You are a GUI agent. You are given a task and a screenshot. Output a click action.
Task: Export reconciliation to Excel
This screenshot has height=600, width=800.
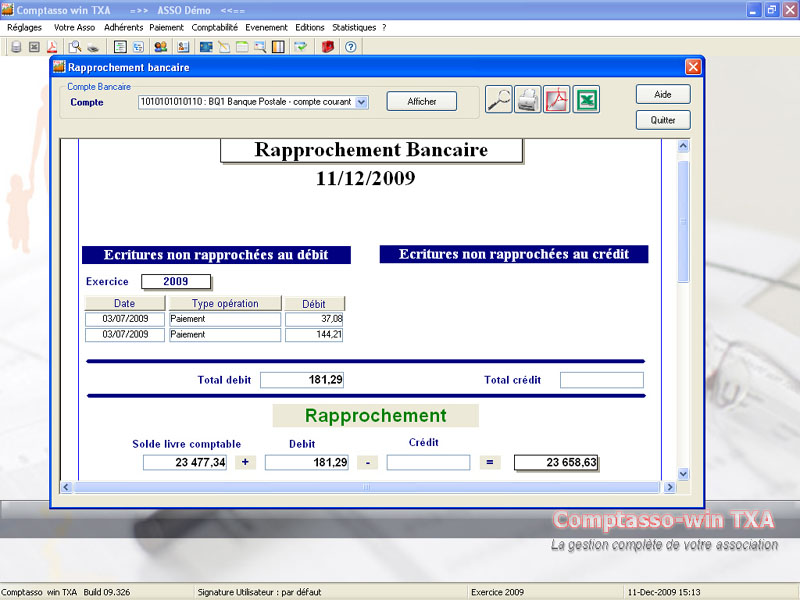point(587,100)
